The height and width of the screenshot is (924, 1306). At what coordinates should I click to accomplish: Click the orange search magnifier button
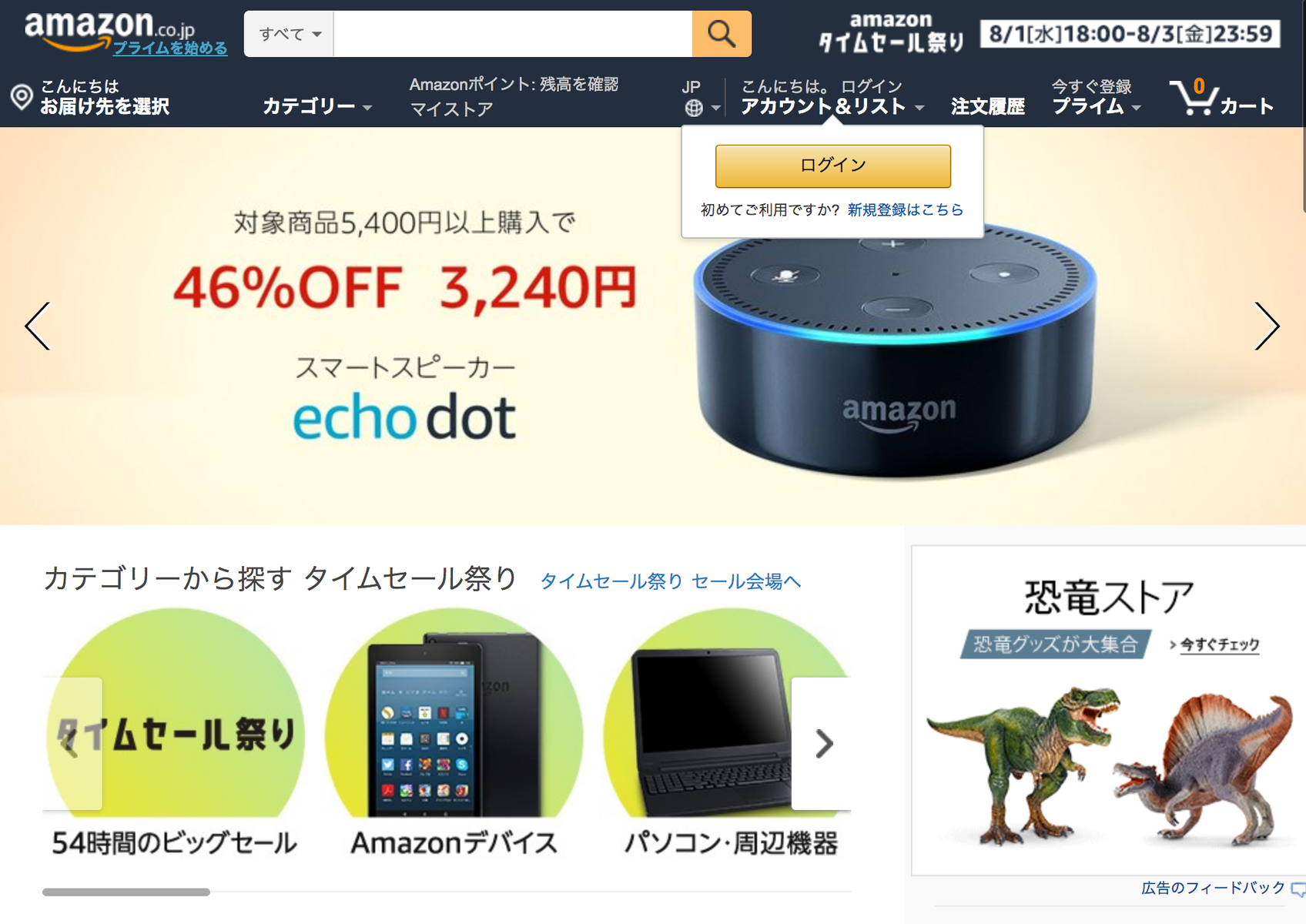[722, 34]
